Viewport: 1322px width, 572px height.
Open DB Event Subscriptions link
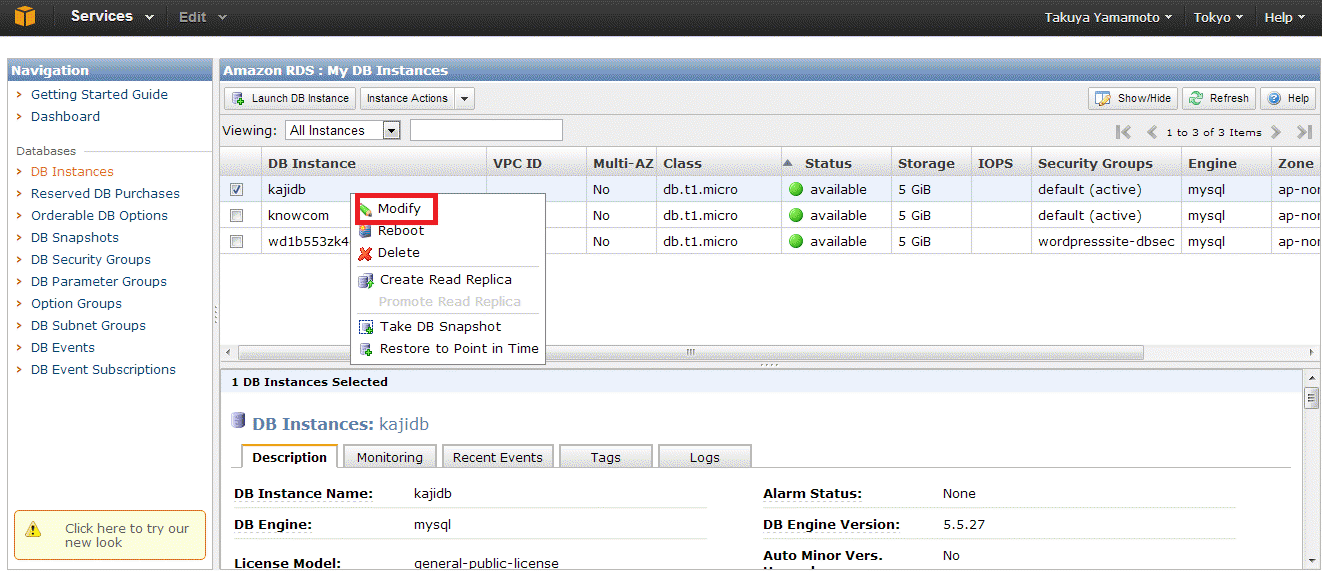pos(103,369)
